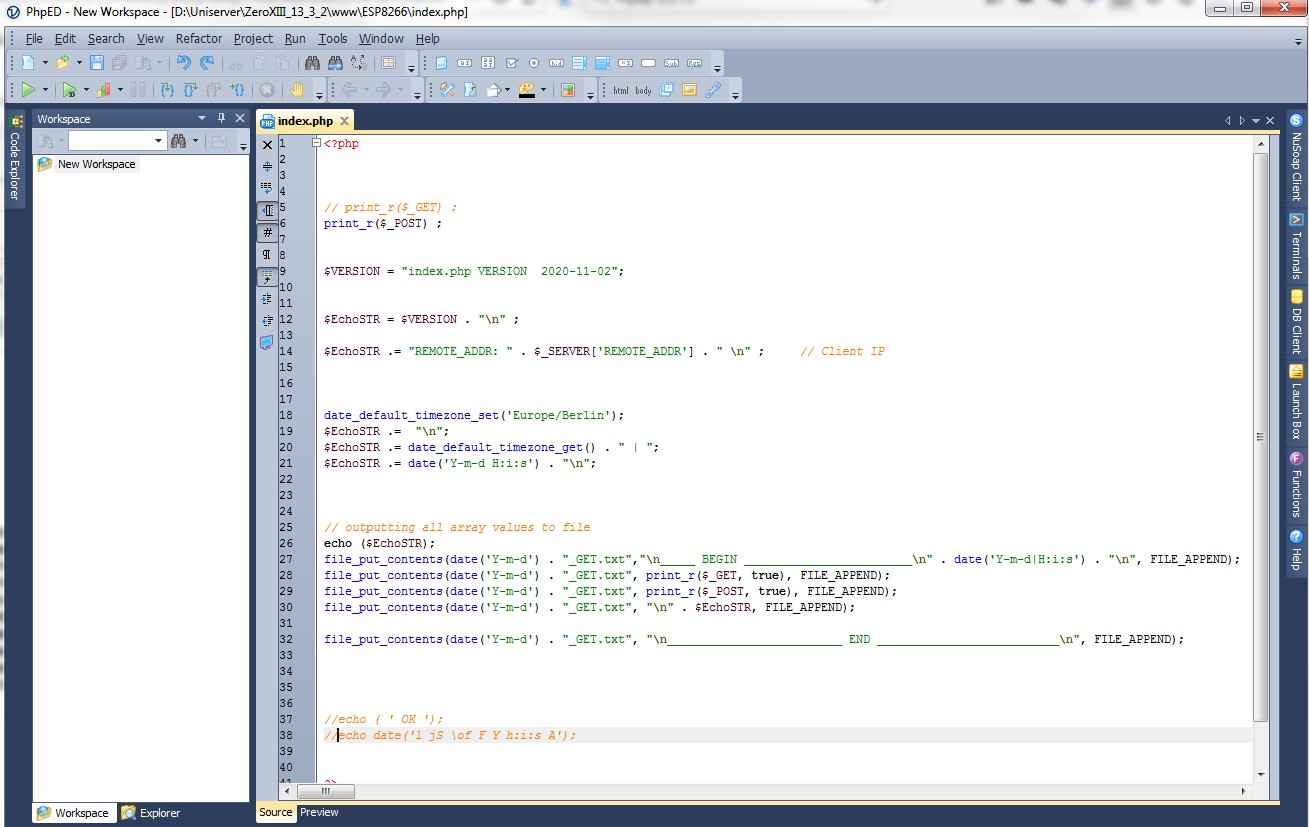Click the insert image icon in HTML toolbar
This screenshot has height=827, width=1309.
tap(689, 90)
